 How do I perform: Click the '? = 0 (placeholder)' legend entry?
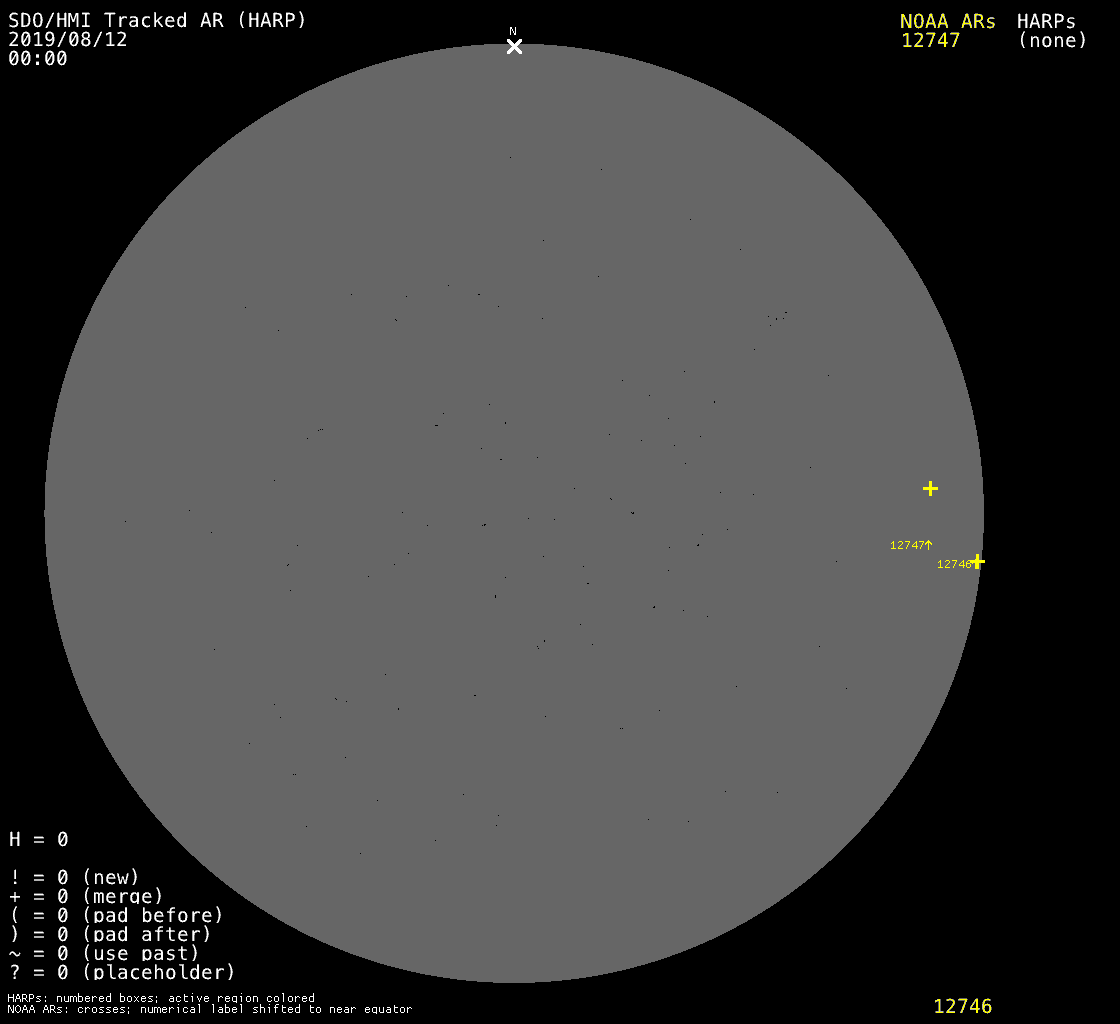tap(122, 971)
